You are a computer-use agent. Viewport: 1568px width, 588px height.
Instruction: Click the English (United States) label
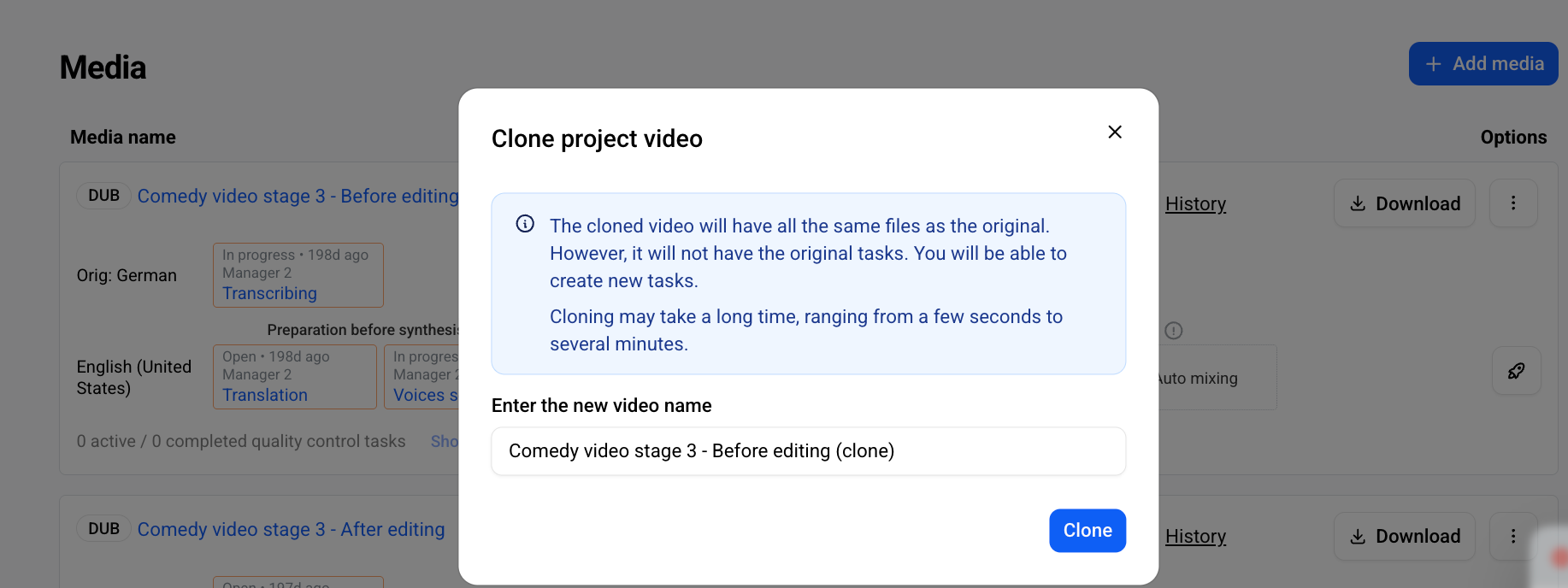click(134, 377)
